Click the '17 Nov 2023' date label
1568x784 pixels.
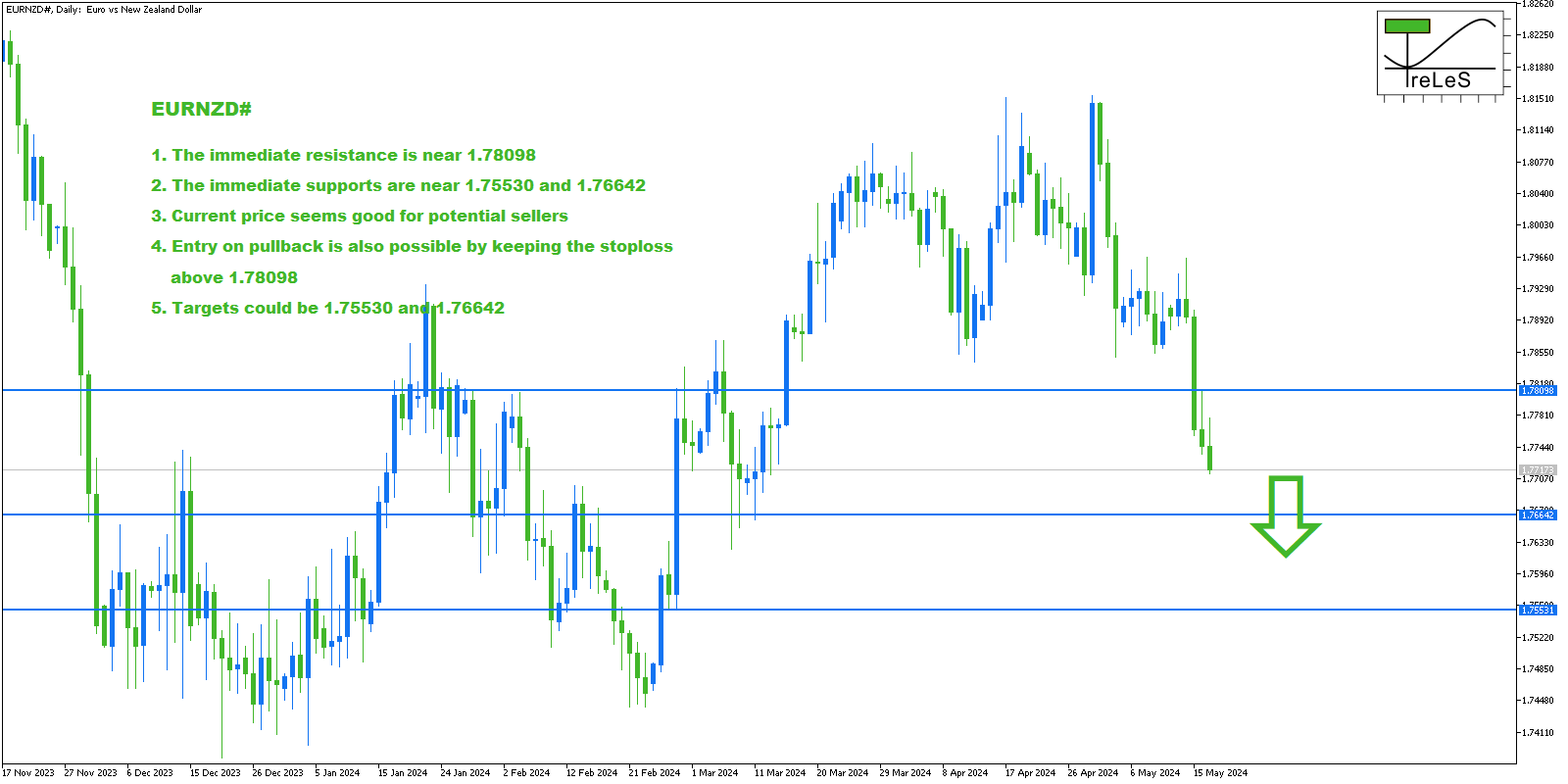(28, 773)
